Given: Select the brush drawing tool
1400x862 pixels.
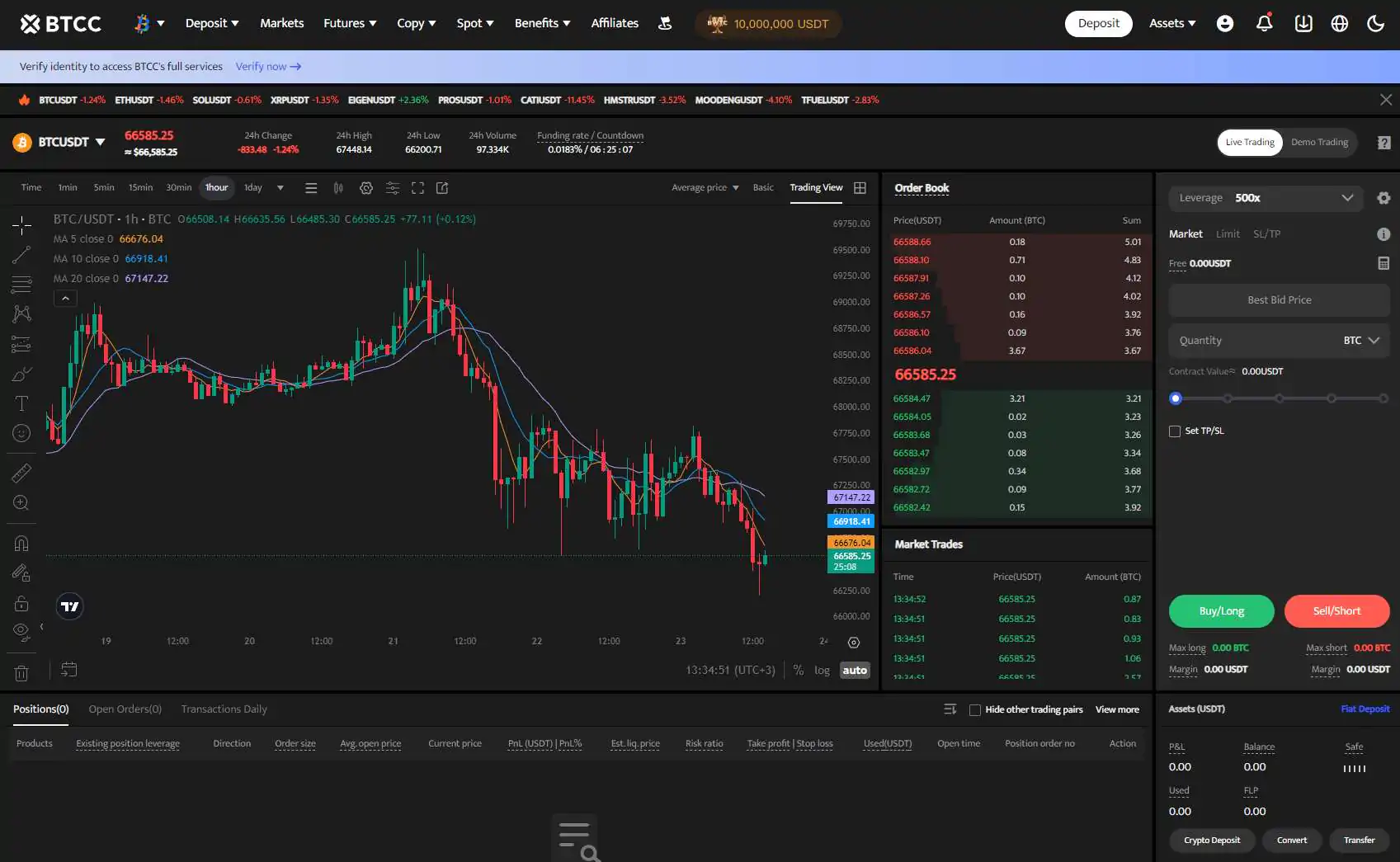Looking at the screenshot, I should [21, 374].
